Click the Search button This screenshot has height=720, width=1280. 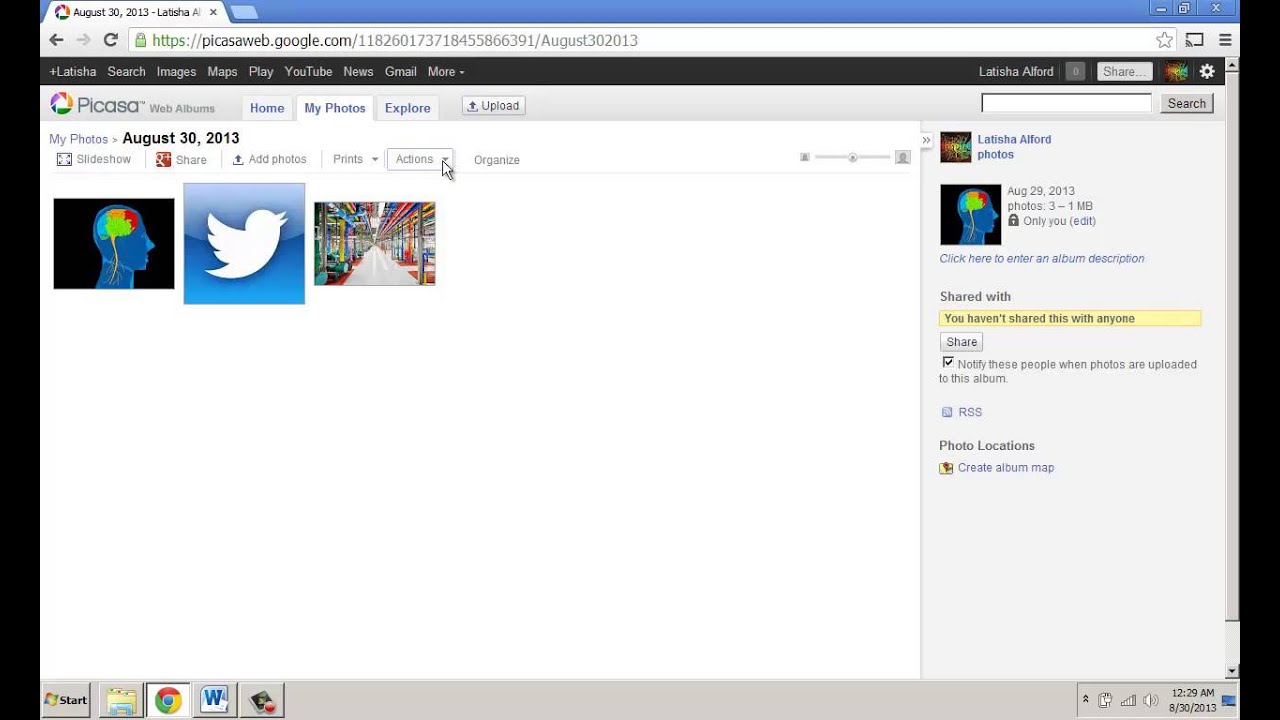1187,103
